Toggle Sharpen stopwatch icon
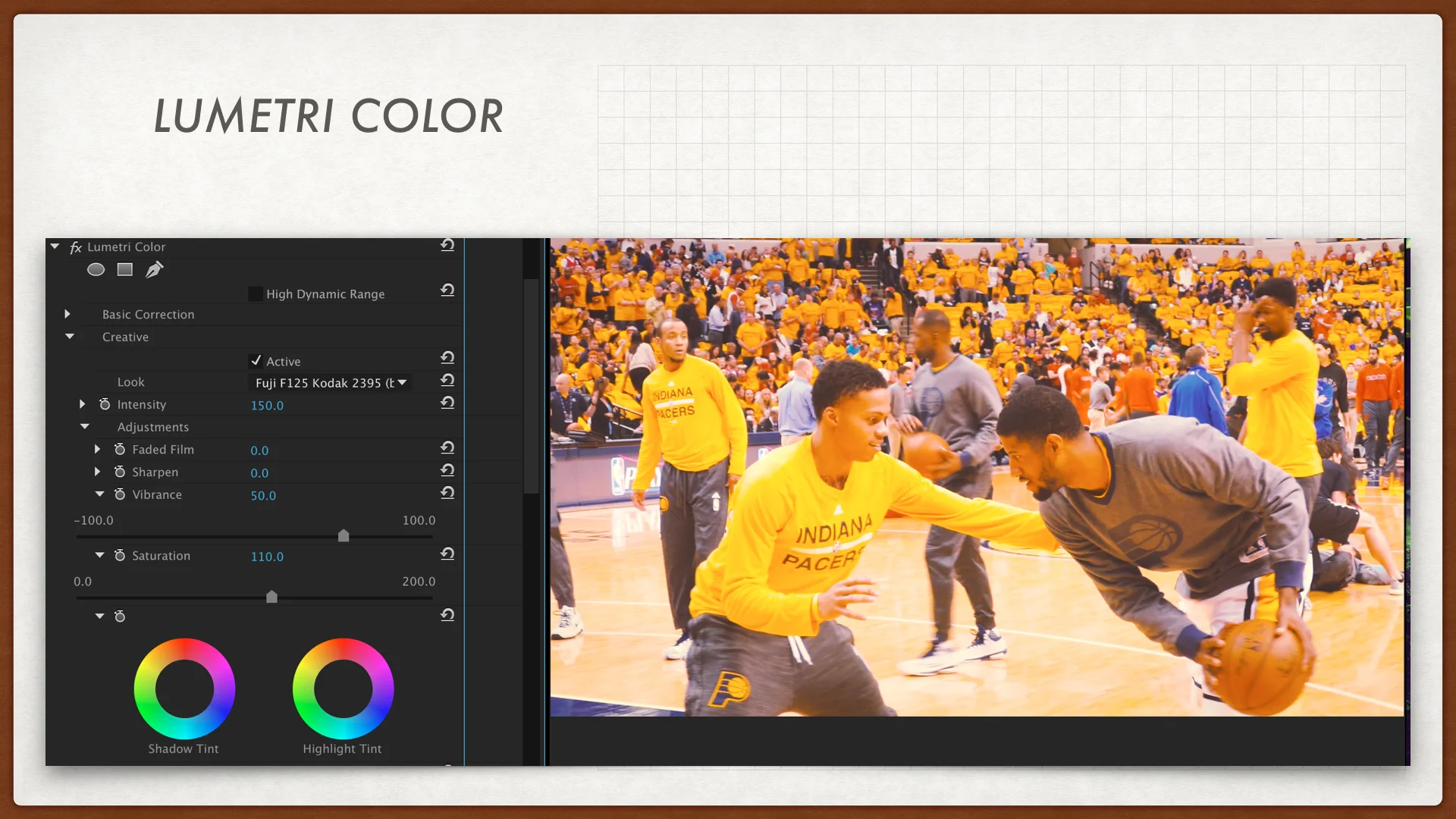This screenshot has width=1456, height=819. [x=120, y=472]
